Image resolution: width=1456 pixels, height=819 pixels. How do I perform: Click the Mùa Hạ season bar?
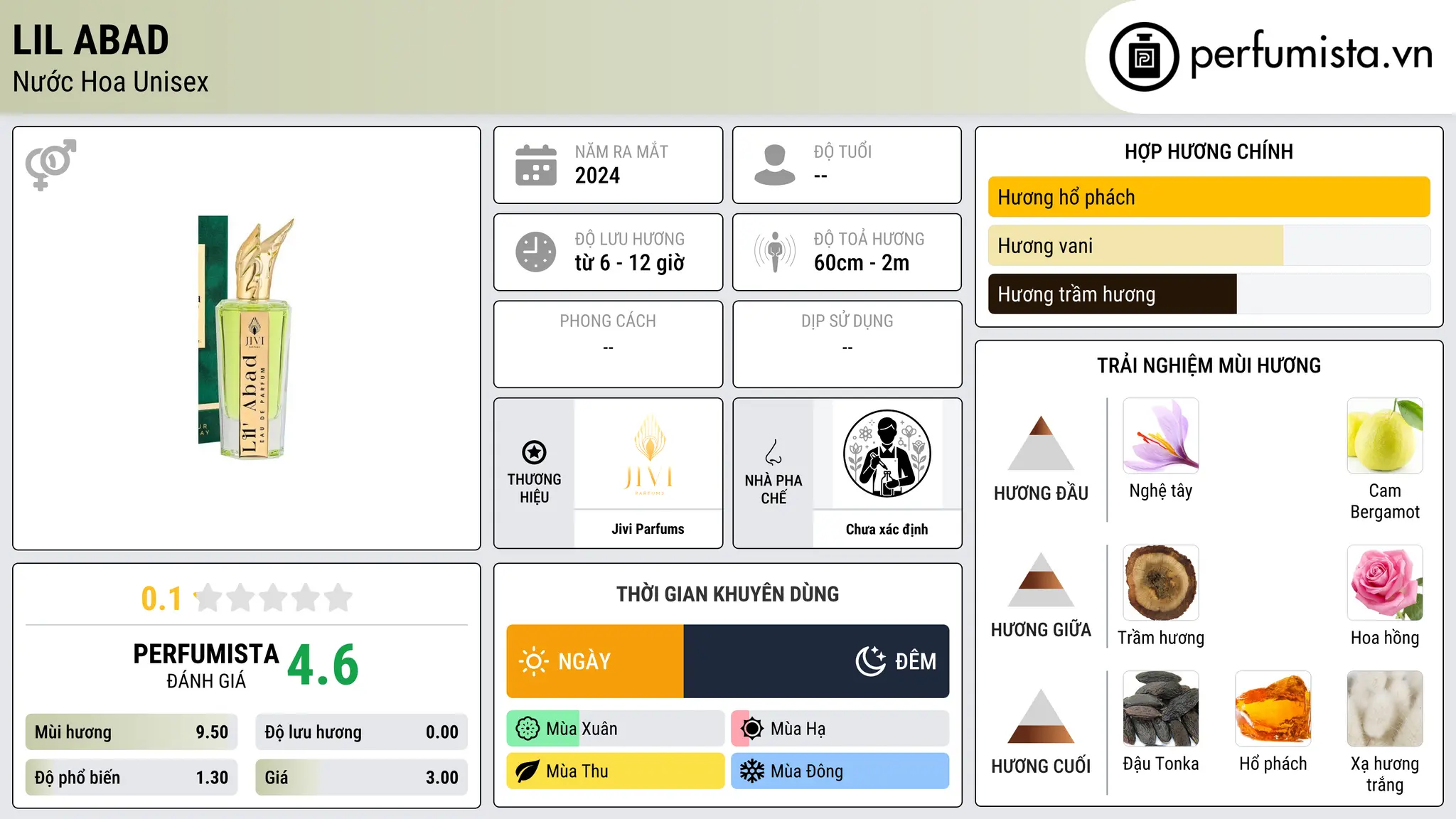coord(840,729)
